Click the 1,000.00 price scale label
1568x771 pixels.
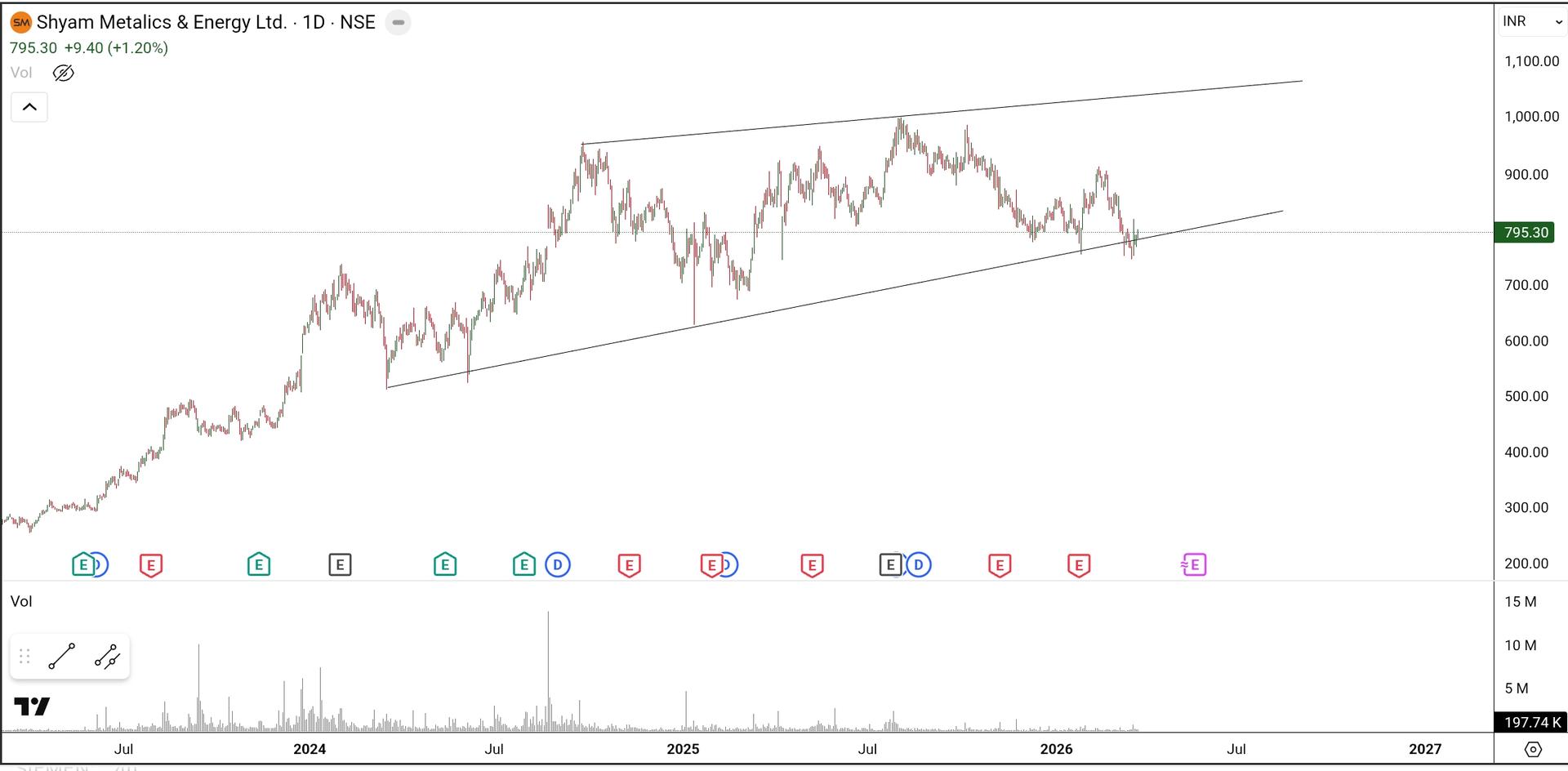point(1532,117)
